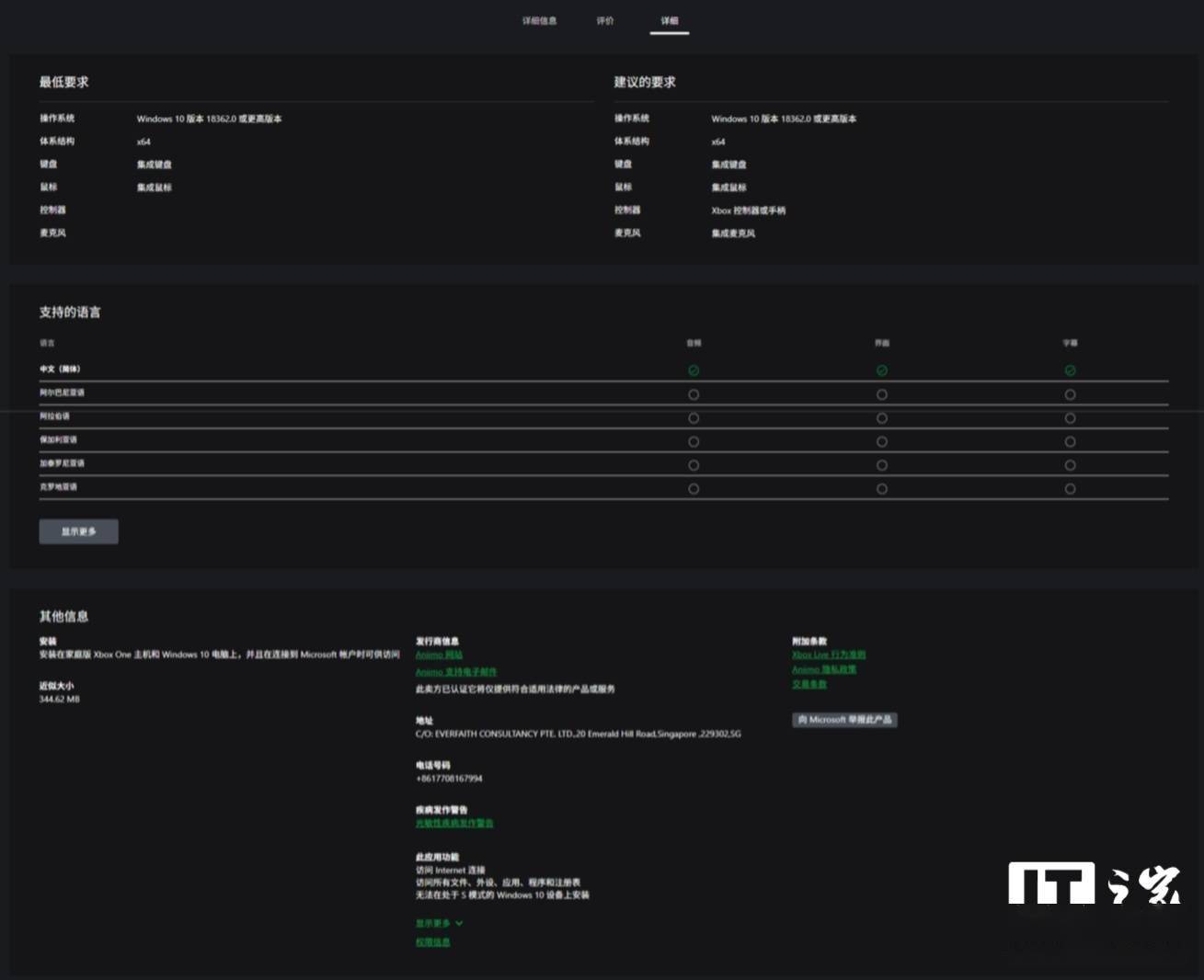Click green interface checkmark for 中文（简体）

click(882, 370)
